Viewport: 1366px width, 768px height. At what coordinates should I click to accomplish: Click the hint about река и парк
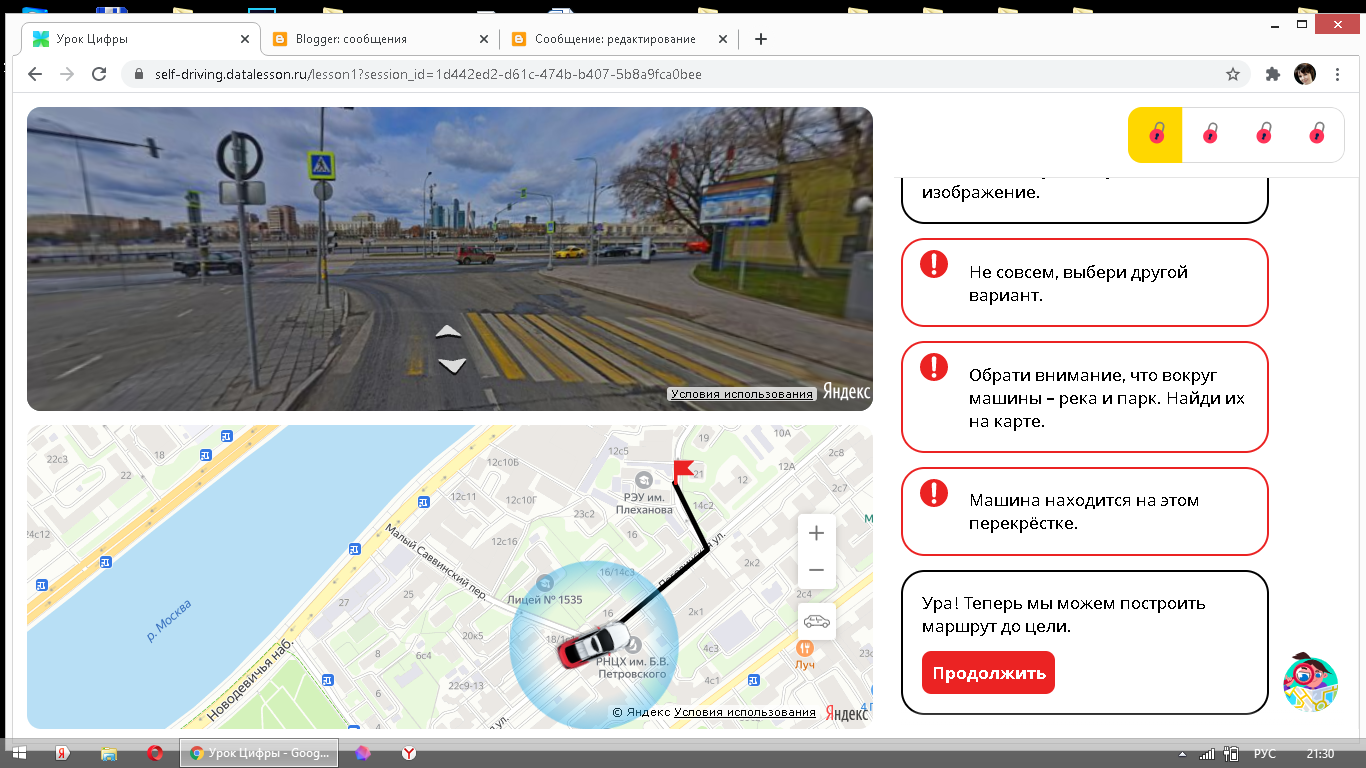[1085, 397]
